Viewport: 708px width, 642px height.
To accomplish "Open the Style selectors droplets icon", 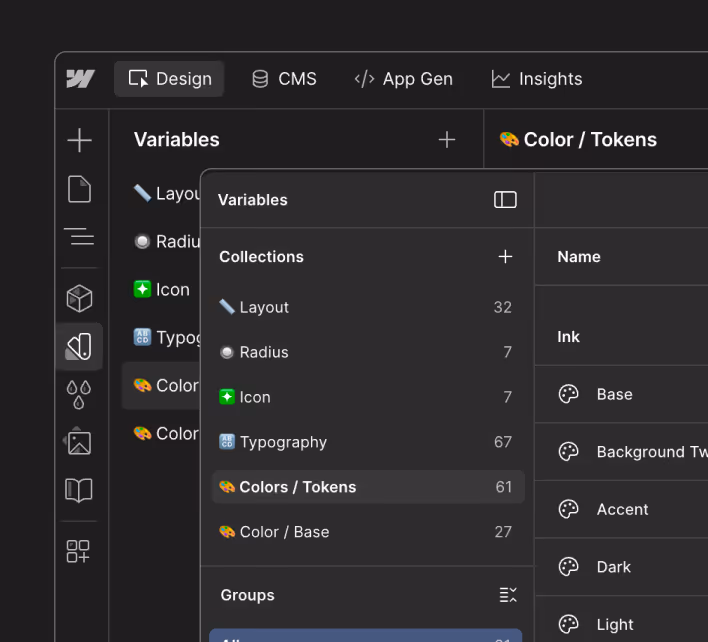I will [x=79, y=394].
